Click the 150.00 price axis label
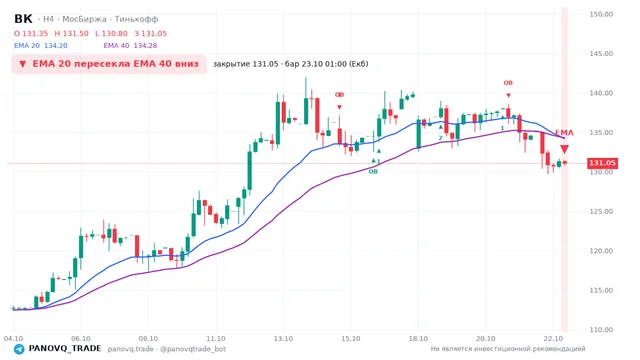640x360 pixels. [x=601, y=14]
